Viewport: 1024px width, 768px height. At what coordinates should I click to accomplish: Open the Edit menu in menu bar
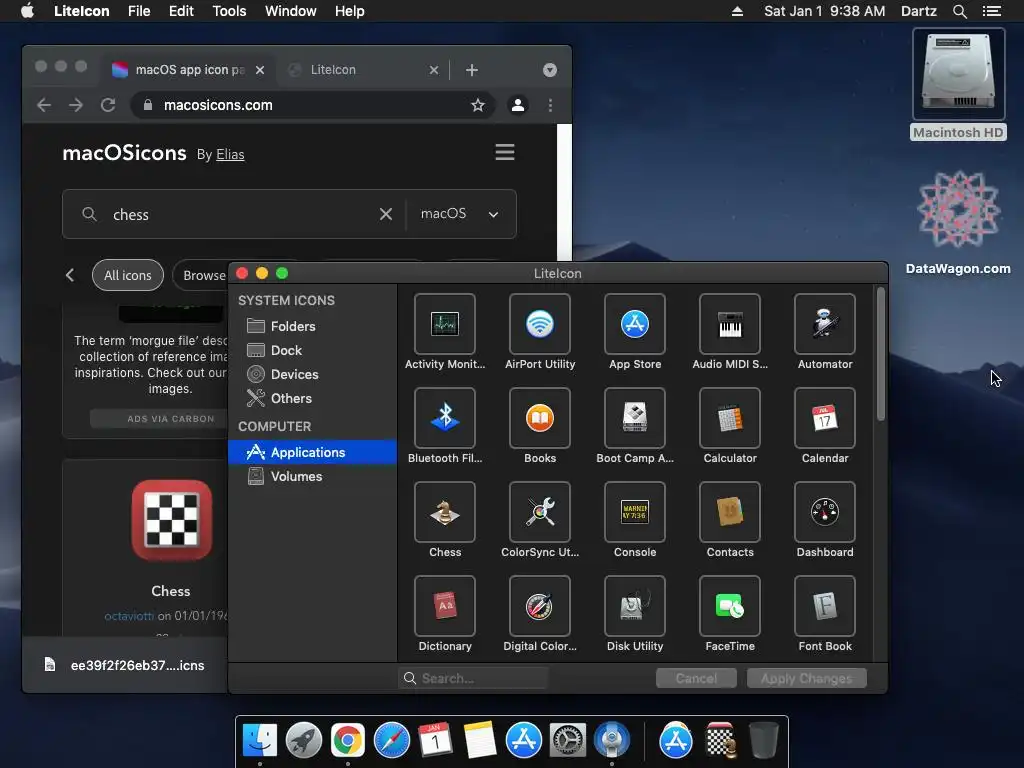181,11
